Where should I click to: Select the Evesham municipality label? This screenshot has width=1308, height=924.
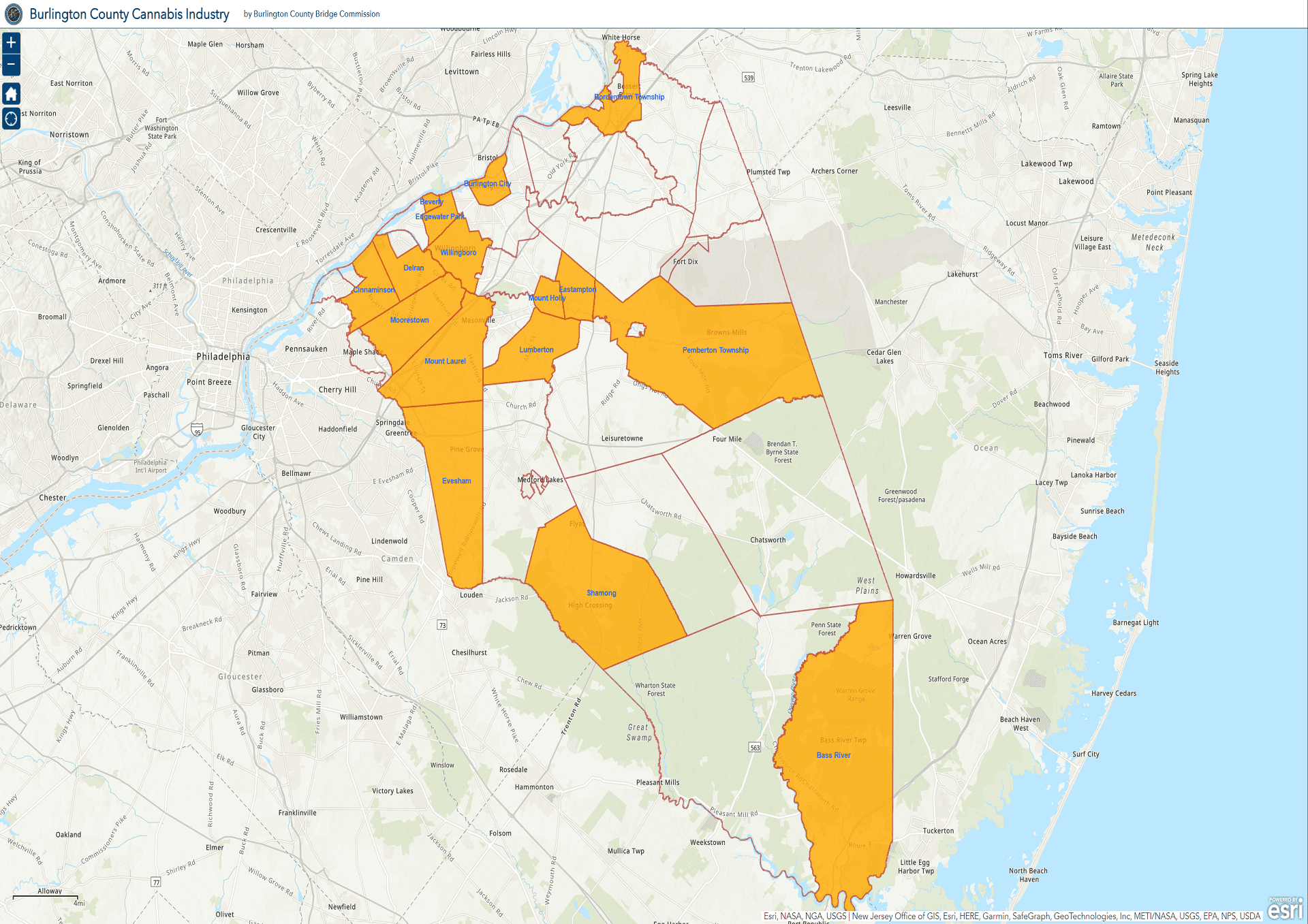[456, 481]
